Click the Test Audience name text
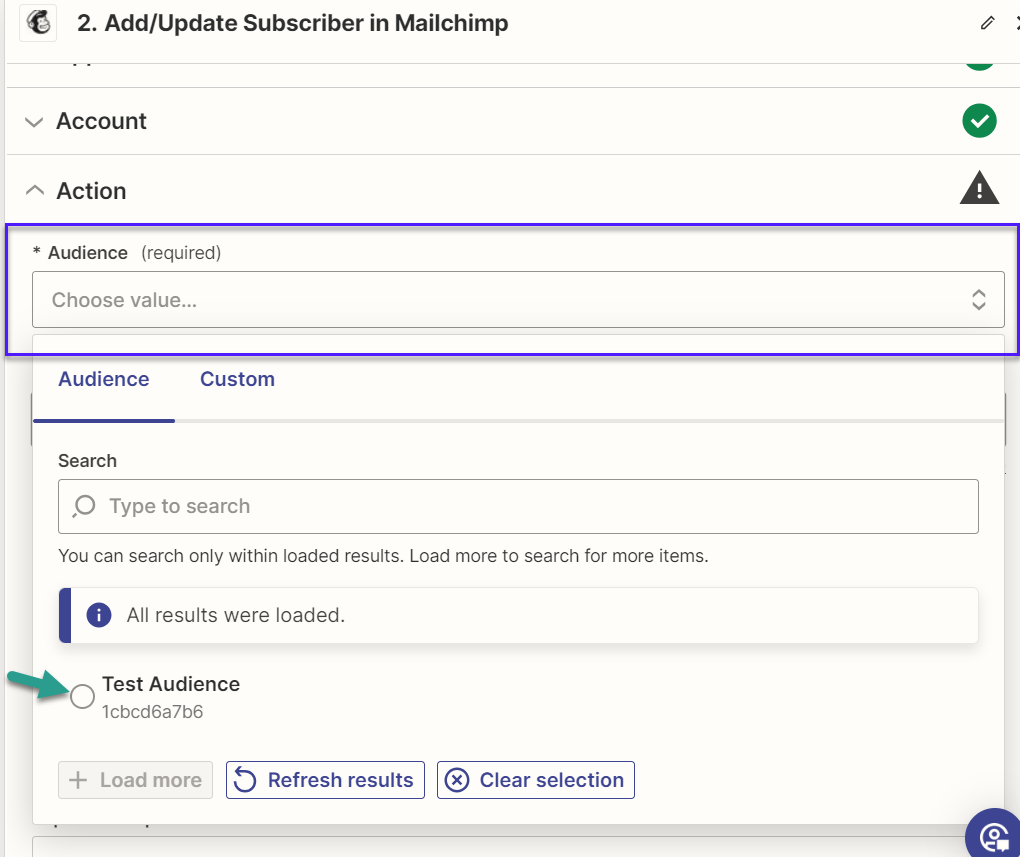The image size is (1020, 857). [x=171, y=684]
